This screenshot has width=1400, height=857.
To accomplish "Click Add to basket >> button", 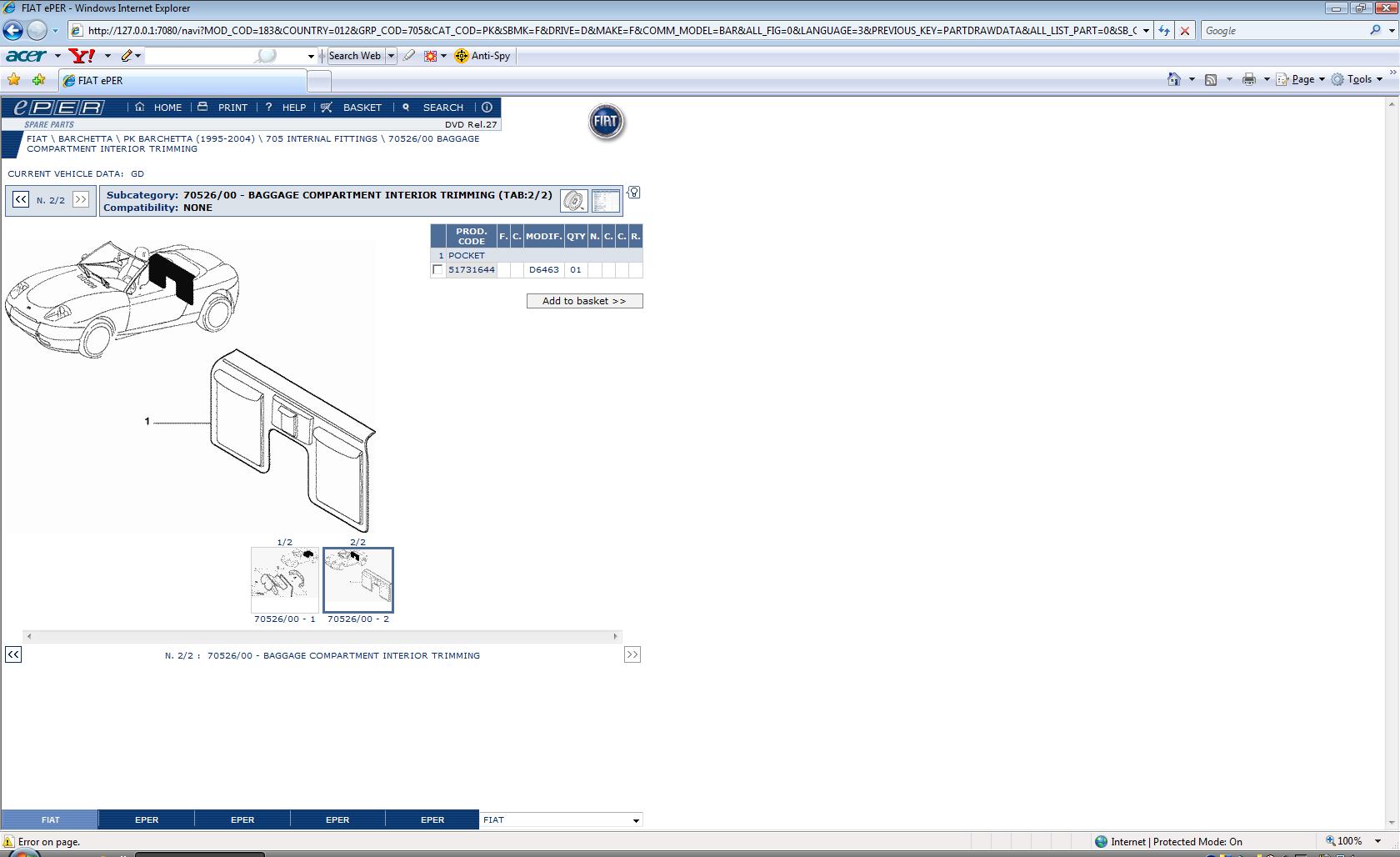I will pos(584,301).
